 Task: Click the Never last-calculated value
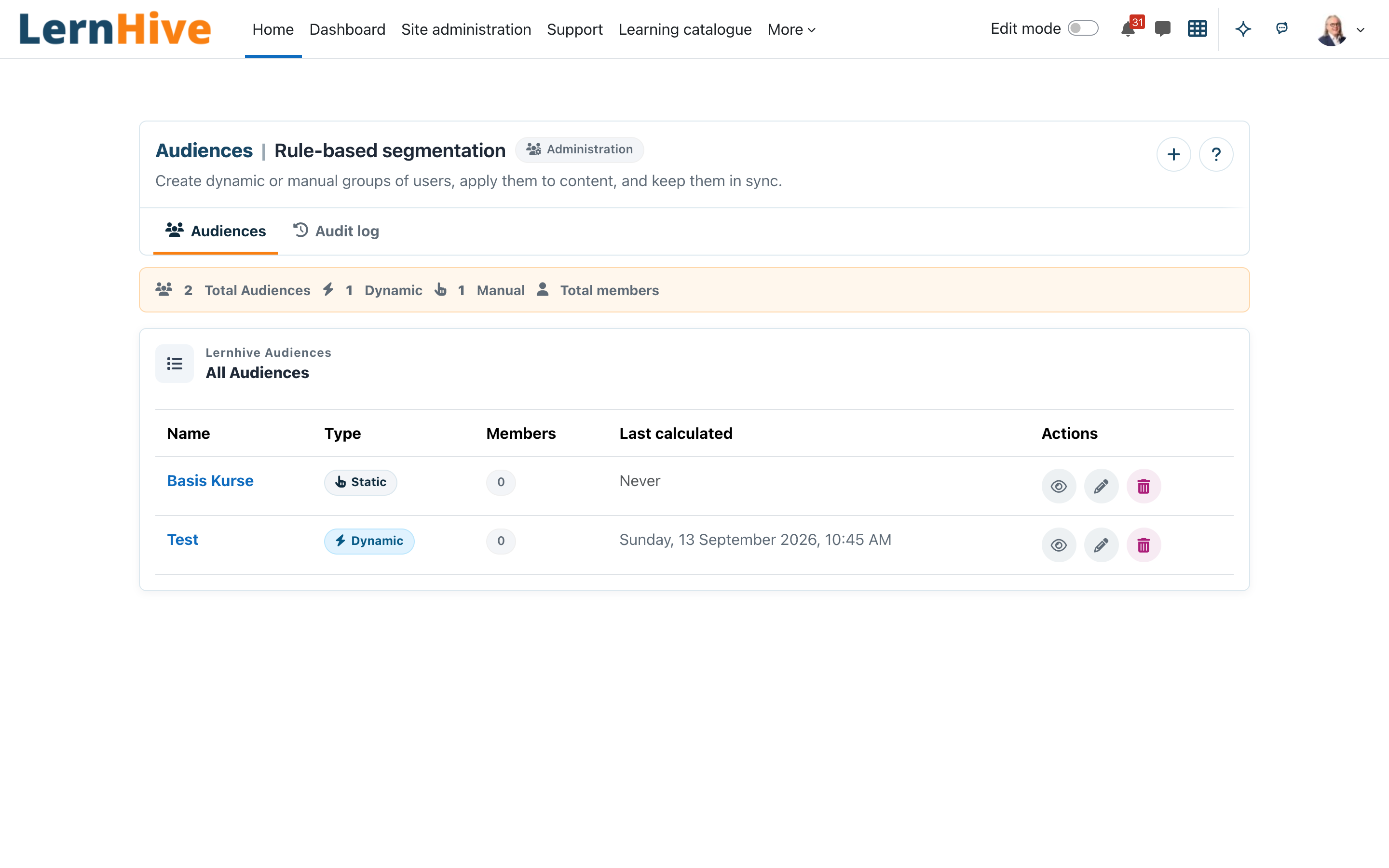(x=640, y=480)
